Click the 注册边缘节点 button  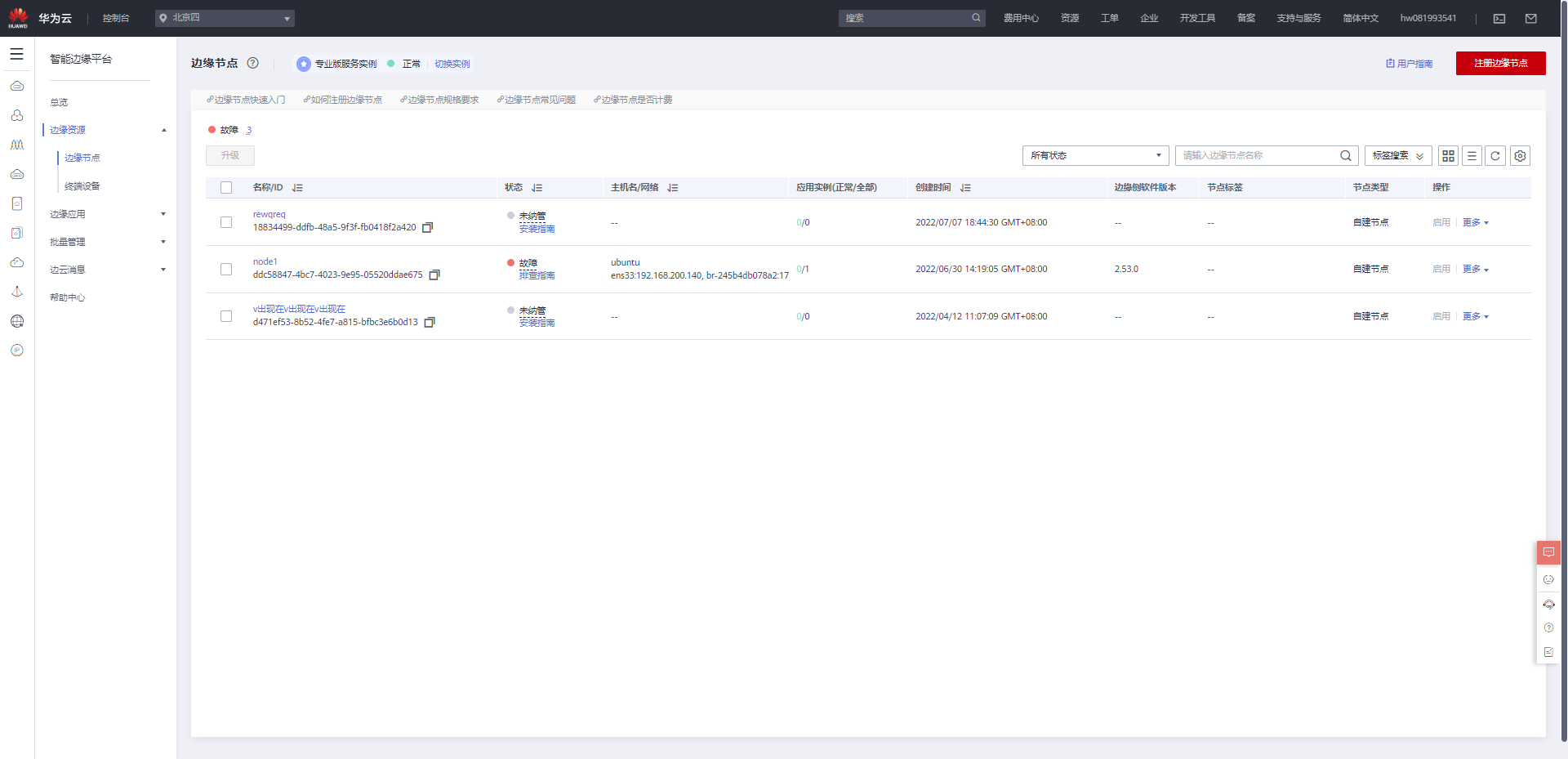tap(1500, 63)
